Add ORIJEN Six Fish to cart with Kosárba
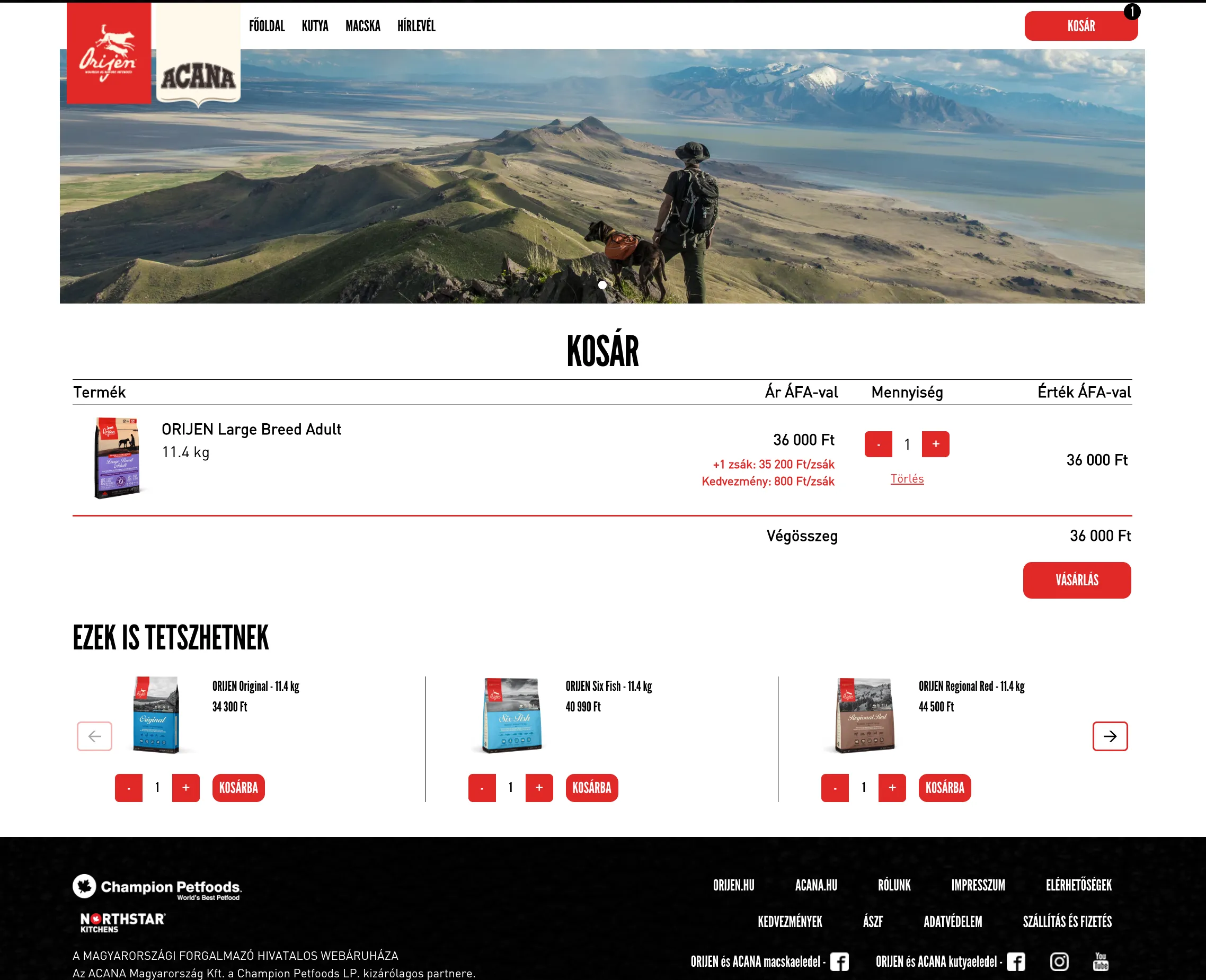 click(592, 788)
